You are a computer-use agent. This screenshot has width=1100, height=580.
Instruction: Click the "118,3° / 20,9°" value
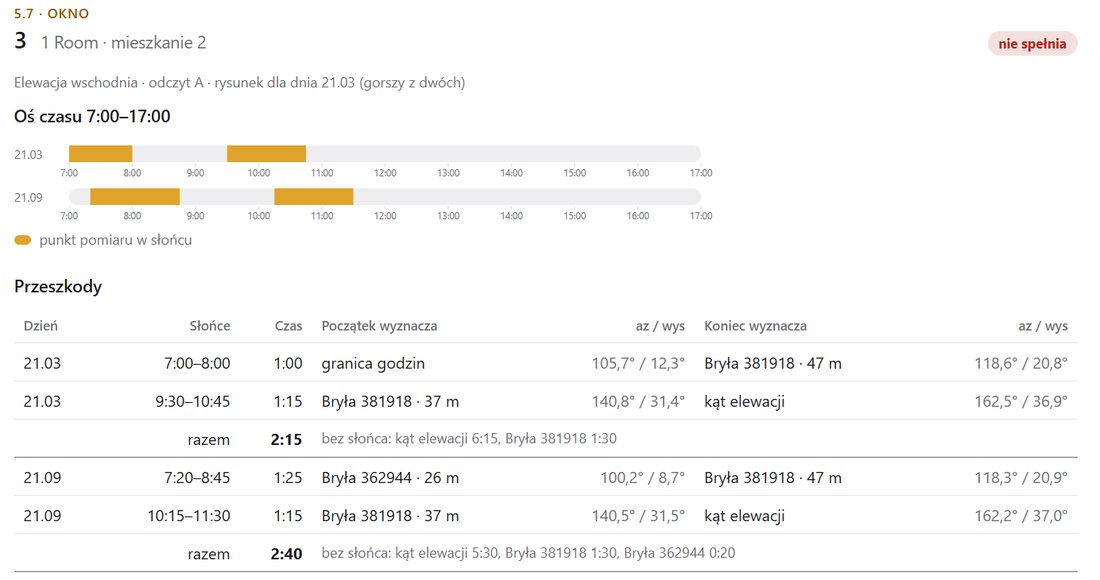pyautogui.click(x=1021, y=478)
